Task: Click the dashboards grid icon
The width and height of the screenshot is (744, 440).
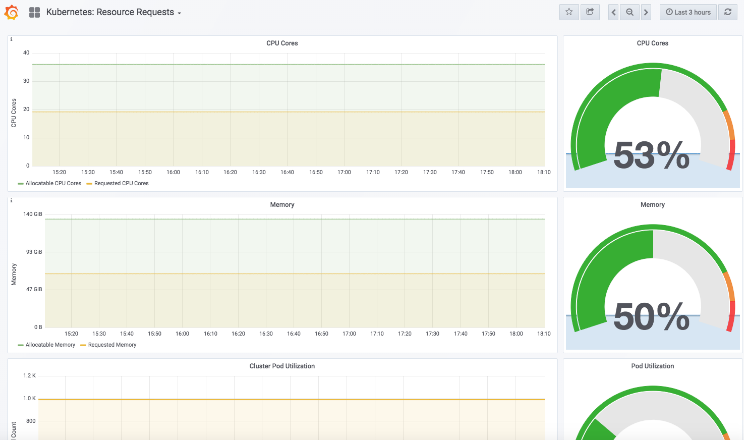Action: point(34,12)
